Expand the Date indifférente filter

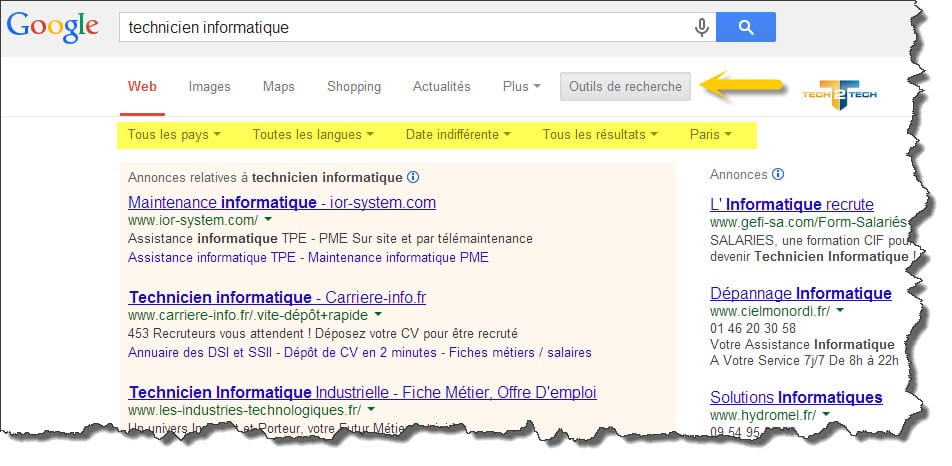(x=458, y=135)
